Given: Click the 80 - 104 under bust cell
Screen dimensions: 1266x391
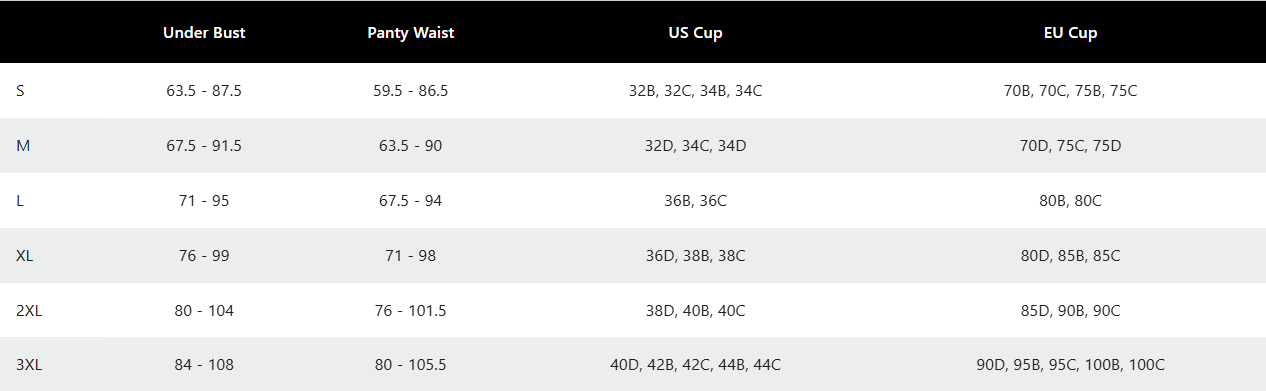Looking at the screenshot, I should pos(204,310).
